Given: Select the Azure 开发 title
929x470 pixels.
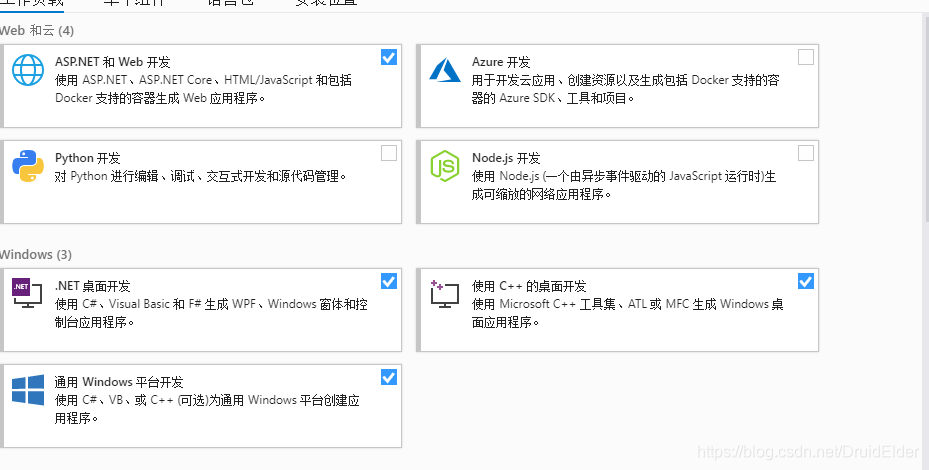Looking at the screenshot, I should (x=501, y=62).
